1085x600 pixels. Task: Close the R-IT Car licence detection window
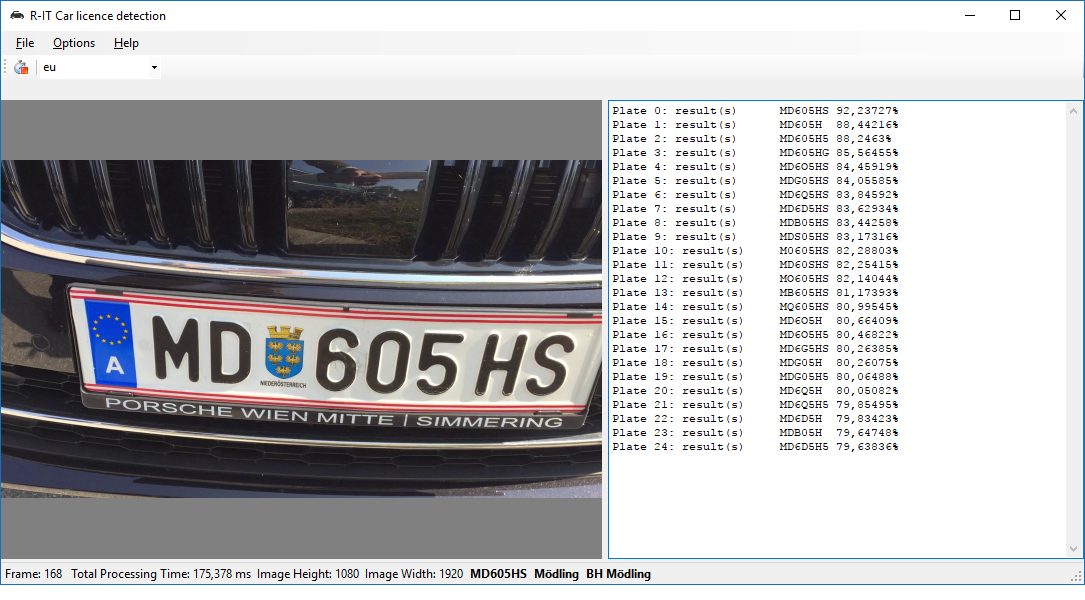(x=1061, y=15)
